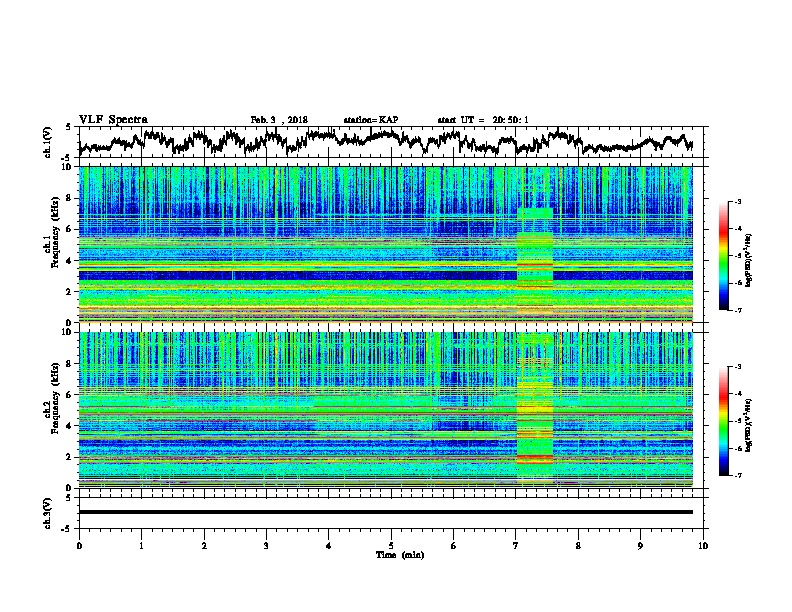Click time axis tick label 0

[x=79, y=546]
